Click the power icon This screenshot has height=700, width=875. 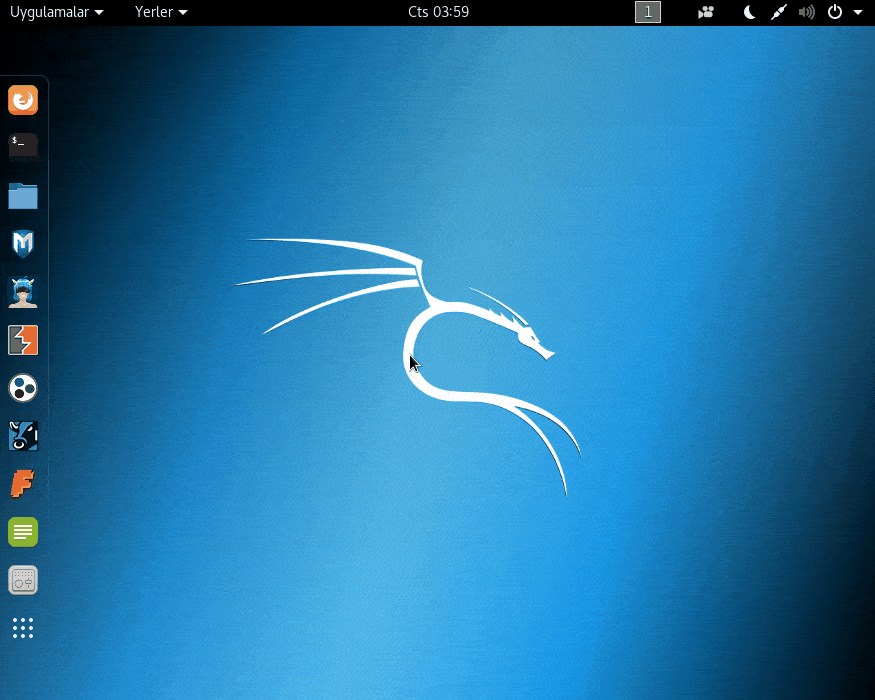835,12
